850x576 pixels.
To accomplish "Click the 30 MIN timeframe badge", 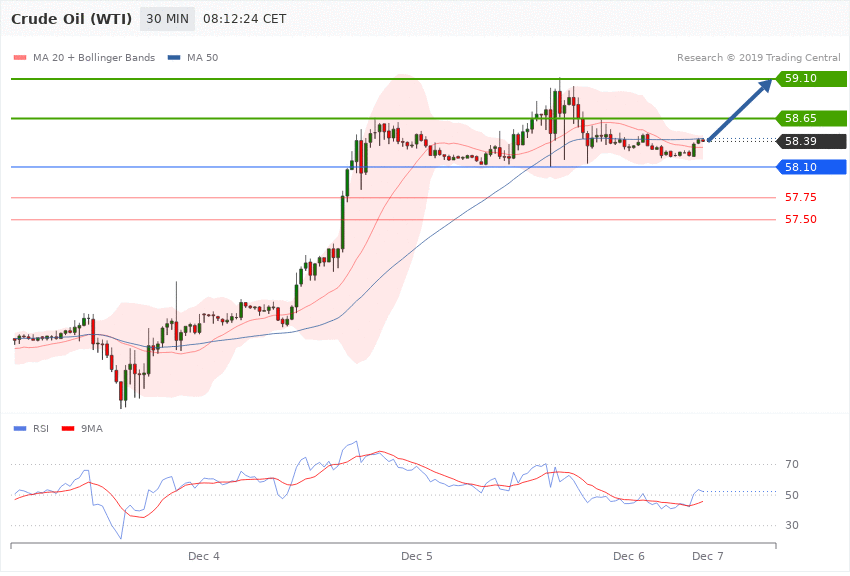I will click(168, 19).
